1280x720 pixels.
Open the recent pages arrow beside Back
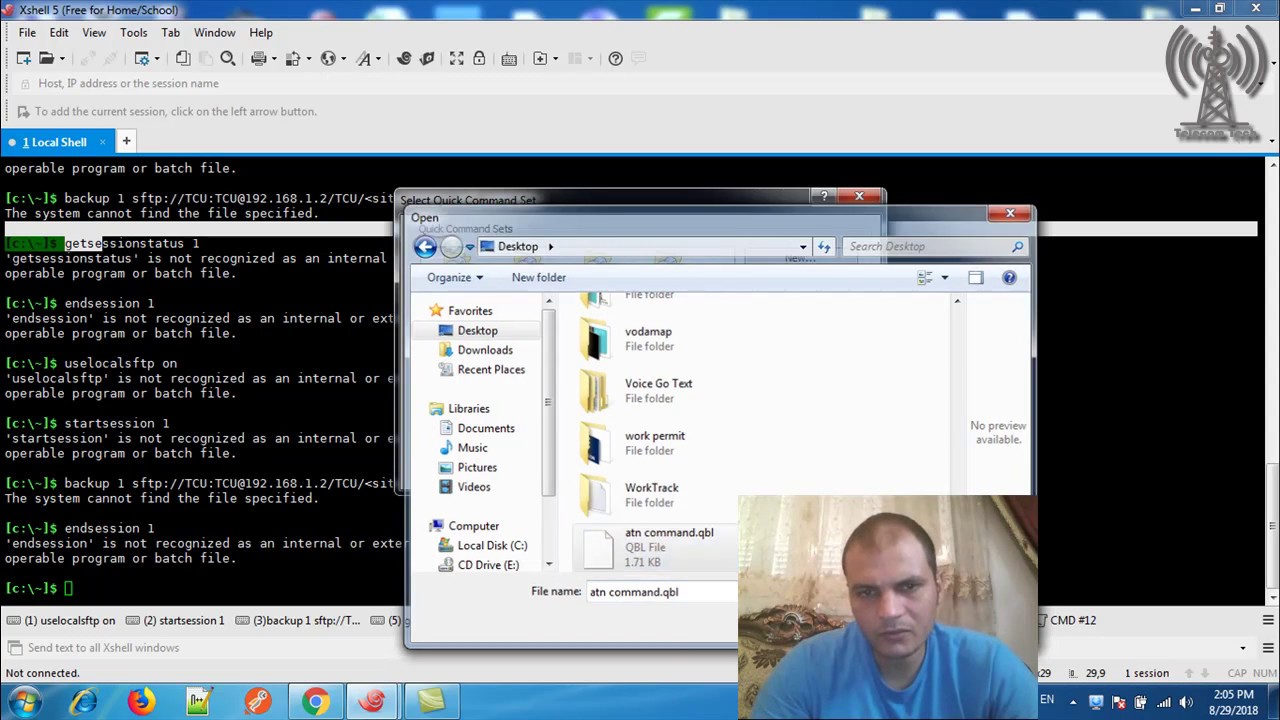(470, 247)
